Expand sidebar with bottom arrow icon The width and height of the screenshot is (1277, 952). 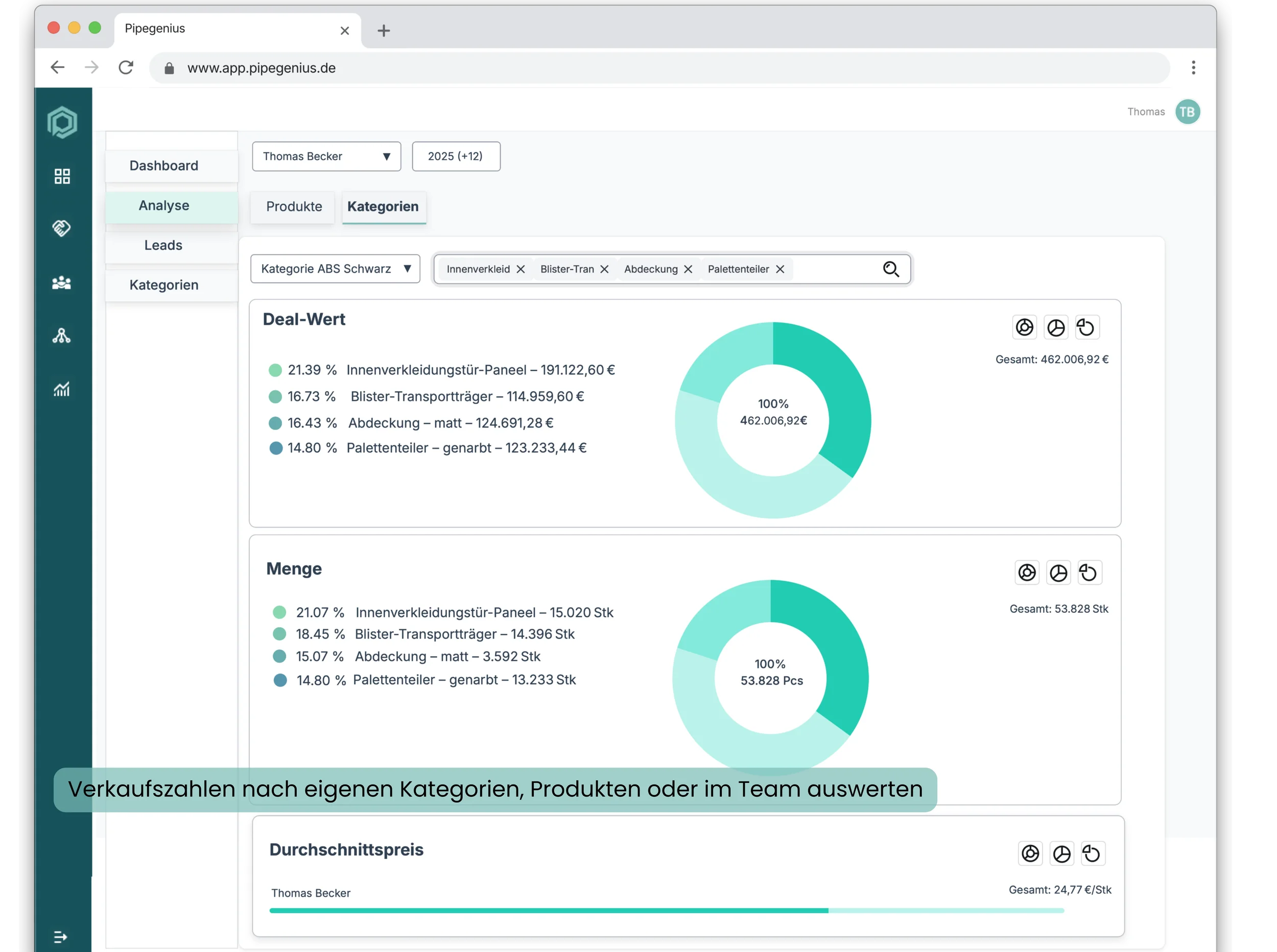(61, 937)
